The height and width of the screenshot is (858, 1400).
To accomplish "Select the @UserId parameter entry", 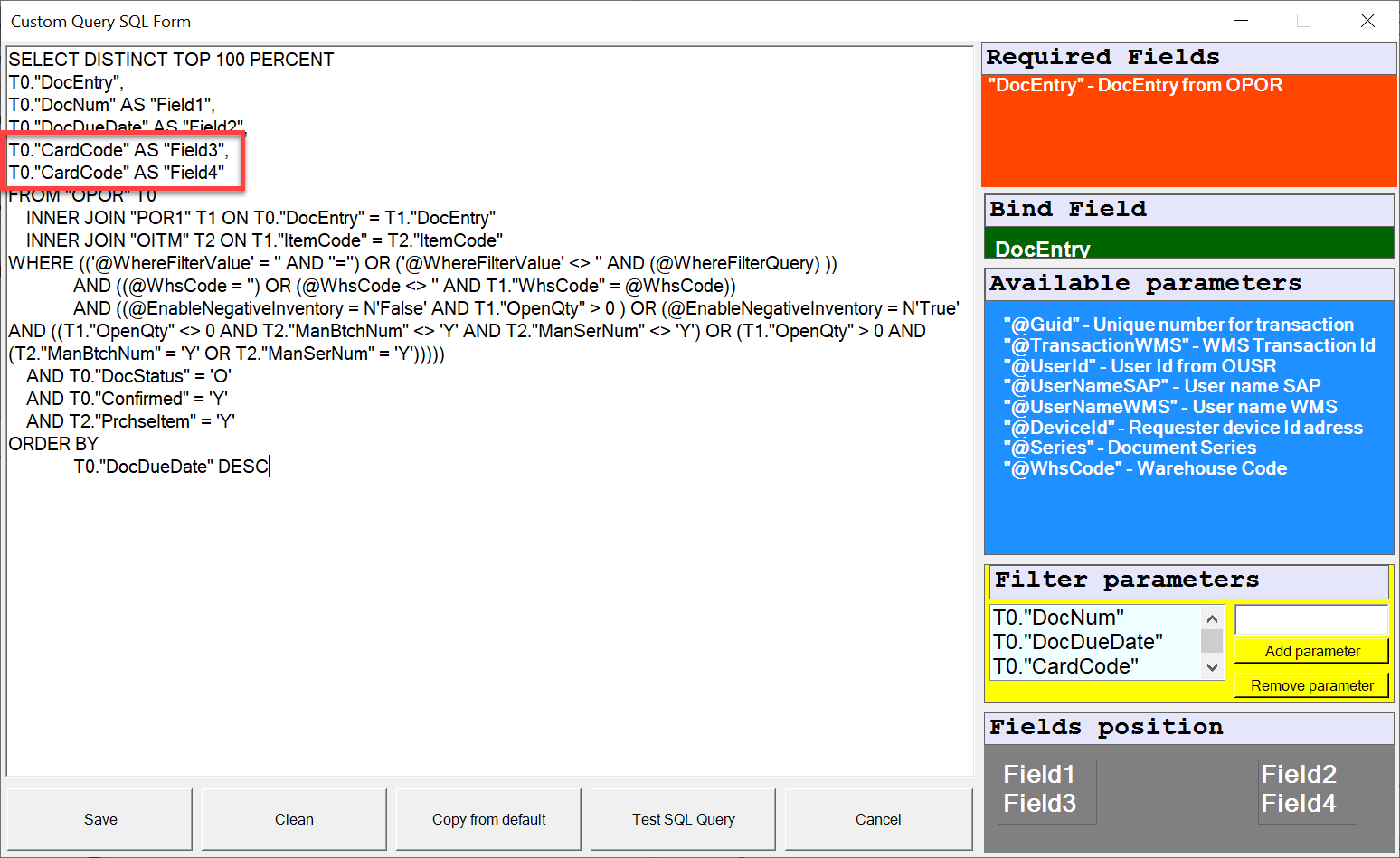I will [1140, 366].
